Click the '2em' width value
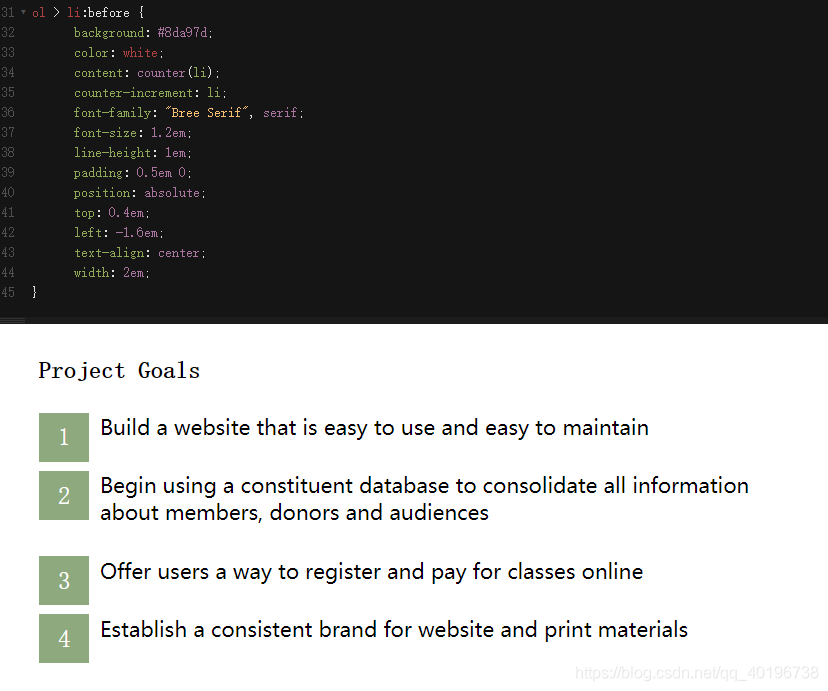This screenshot has height=691, width=828. point(134,273)
